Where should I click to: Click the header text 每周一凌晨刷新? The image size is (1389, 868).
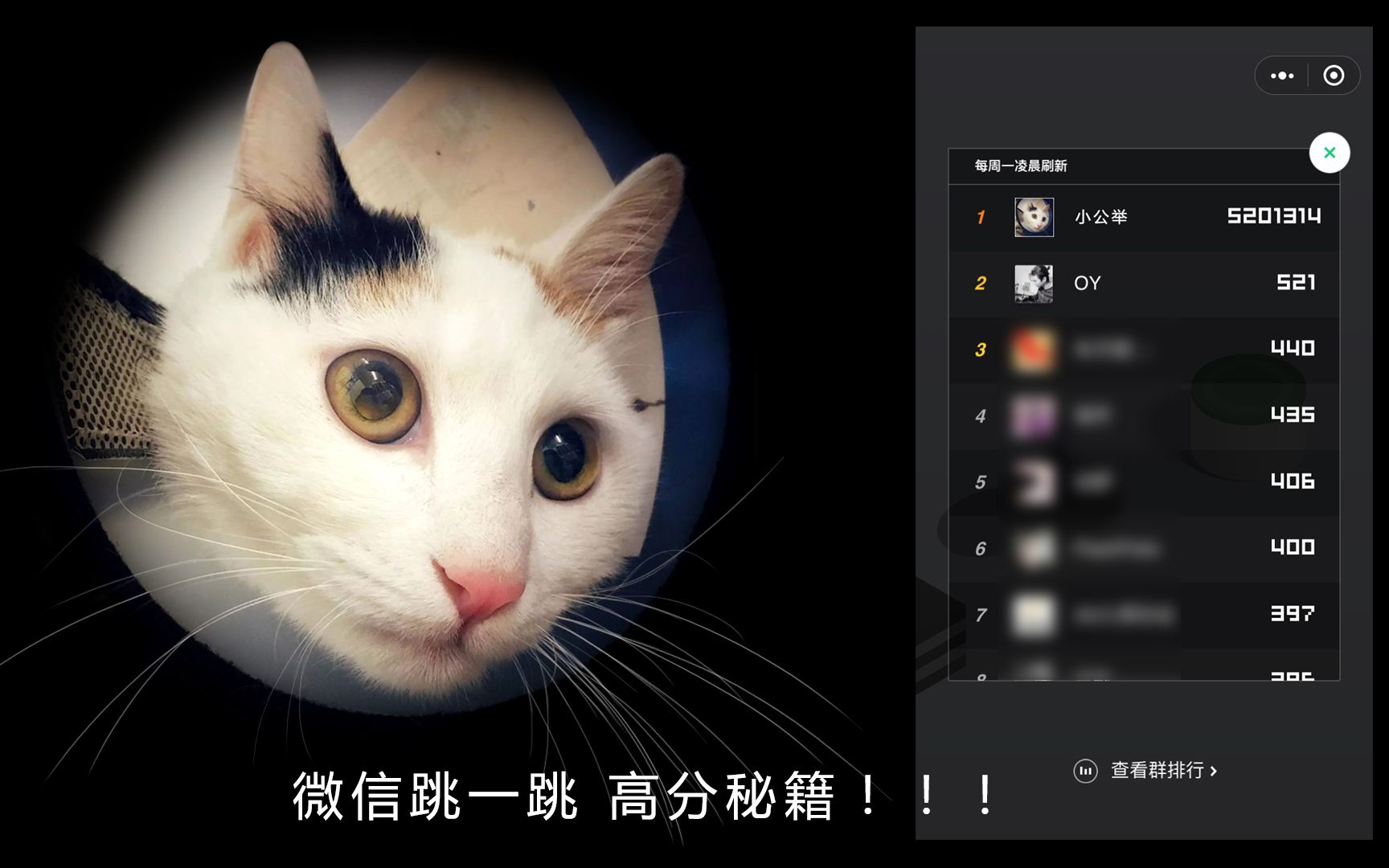pos(1021,166)
